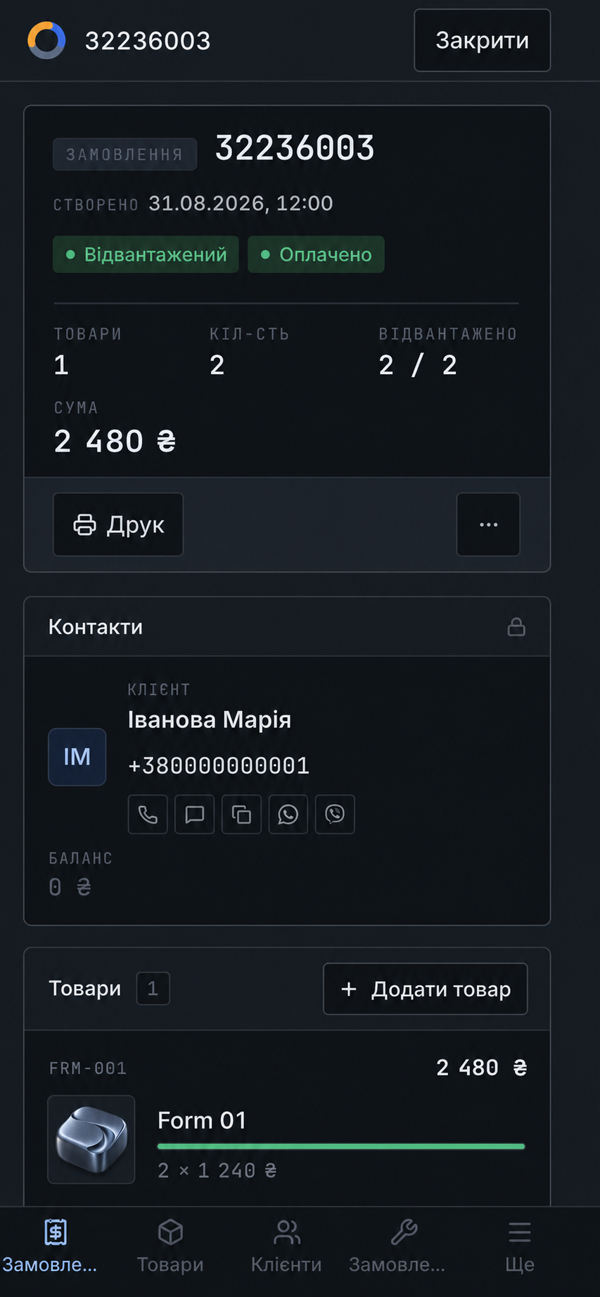This screenshot has height=1297, width=600.
Task: Copy the client phone number icon
Action: click(241, 814)
